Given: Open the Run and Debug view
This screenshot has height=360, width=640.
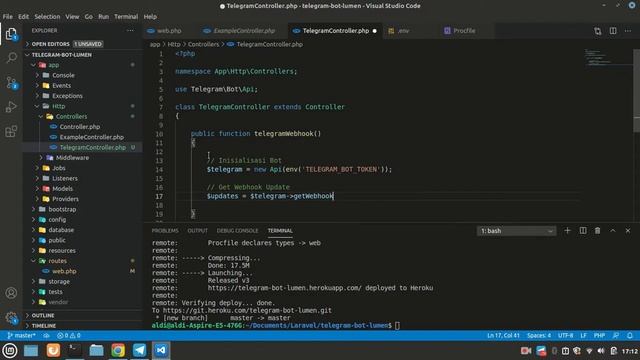Looking at the screenshot, I should point(11,107).
